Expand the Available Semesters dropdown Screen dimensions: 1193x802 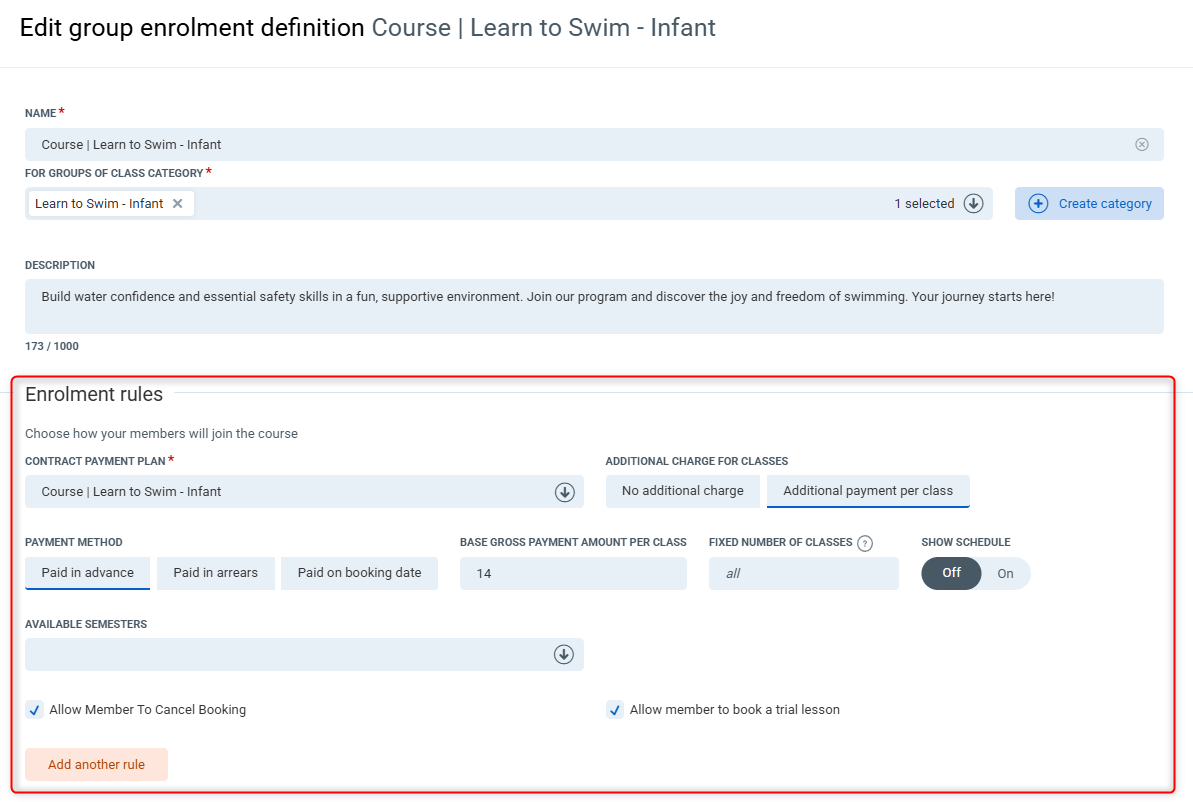point(564,654)
